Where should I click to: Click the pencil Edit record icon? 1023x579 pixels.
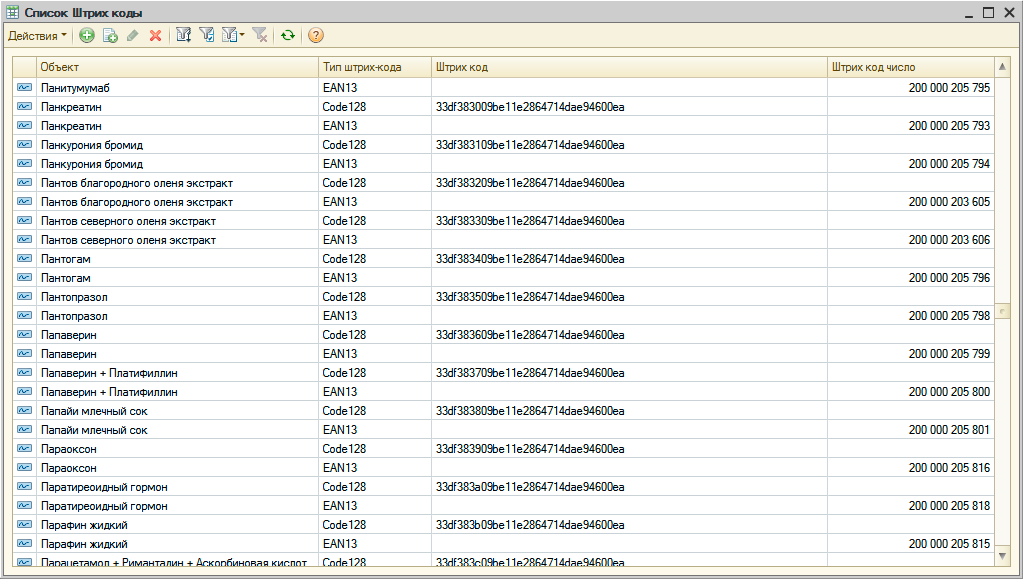[x=132, y=36]
